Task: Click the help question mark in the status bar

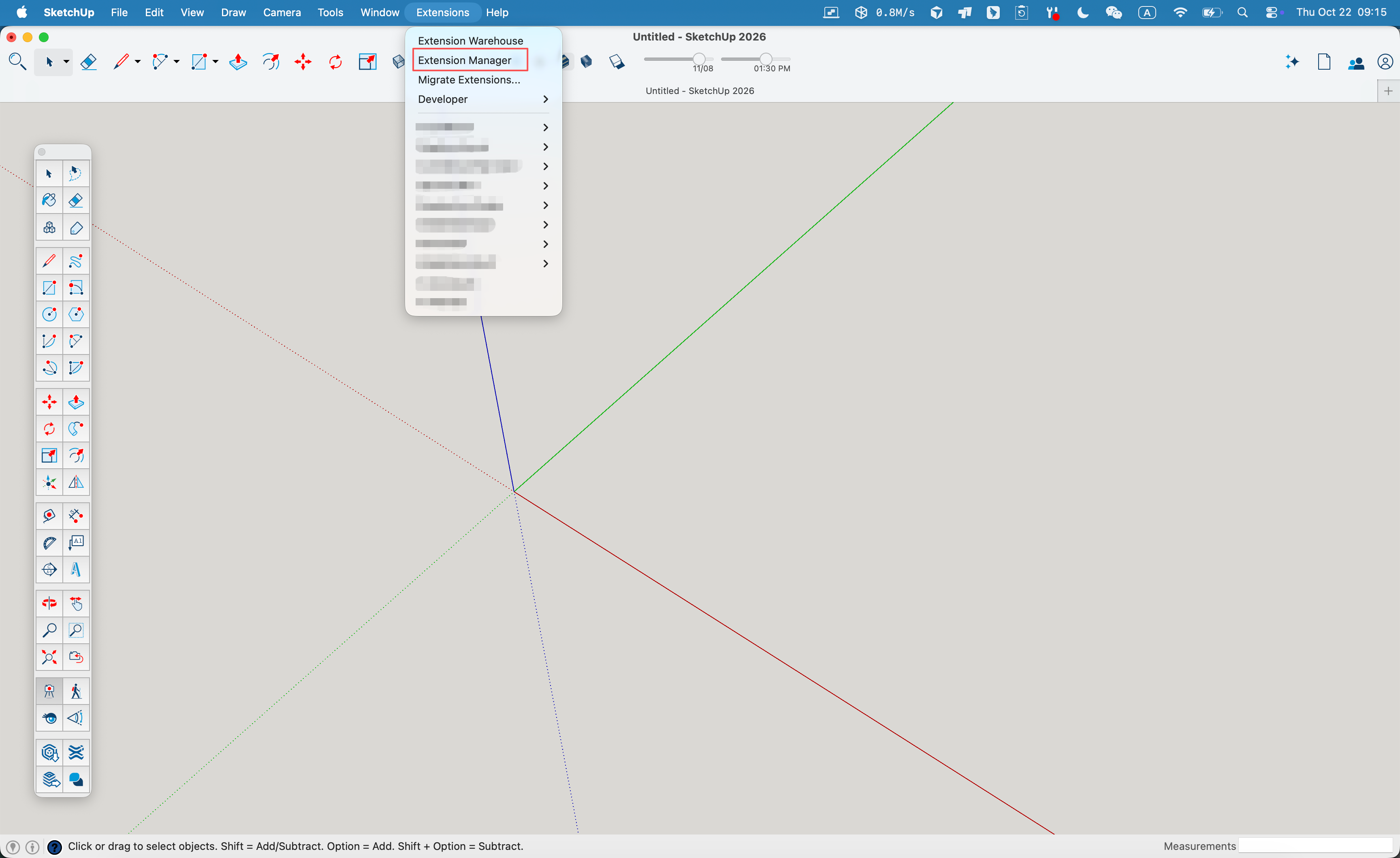Action: 55,847
